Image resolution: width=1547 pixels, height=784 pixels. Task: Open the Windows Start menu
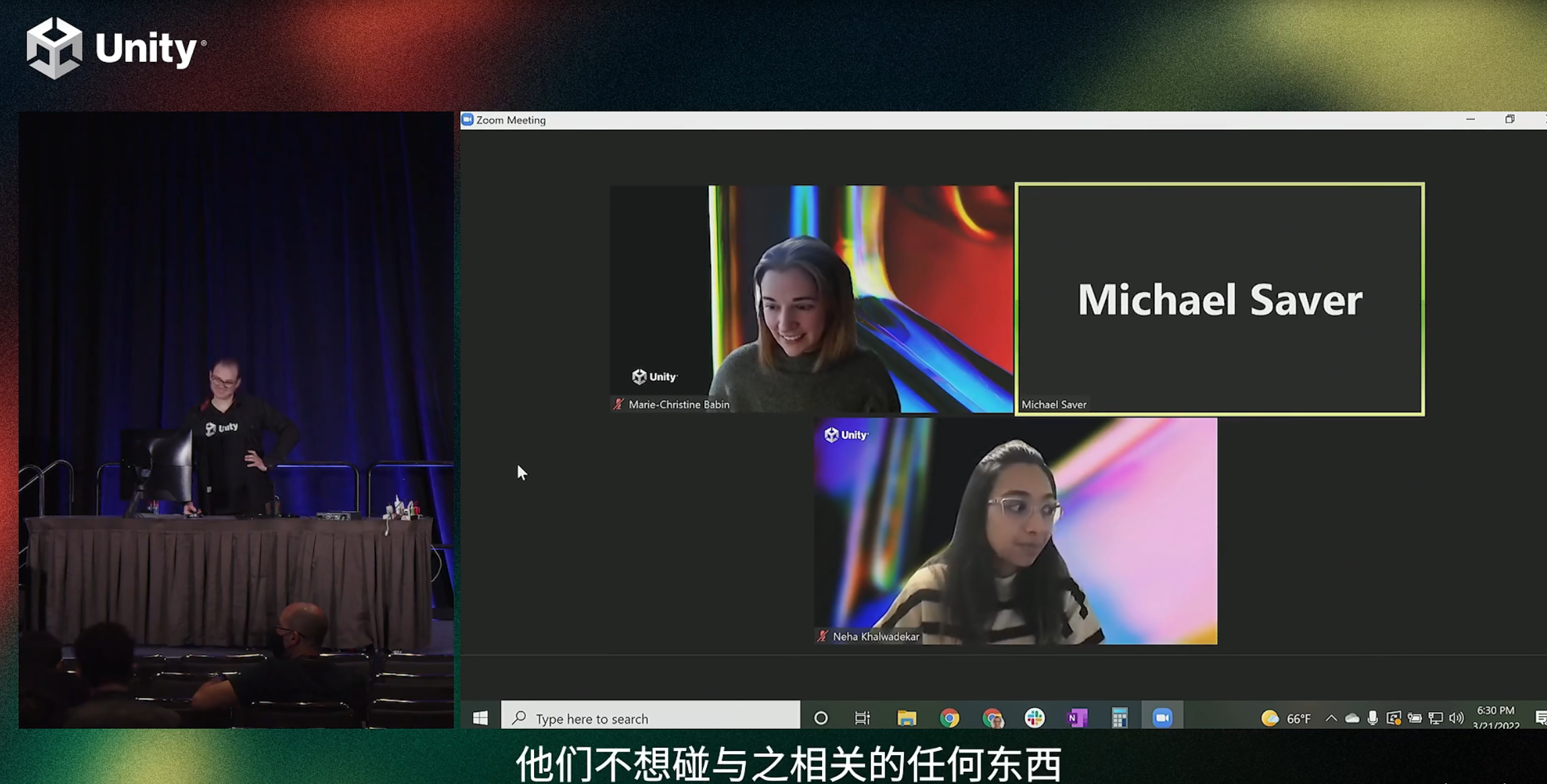click(x=480, y=718)
